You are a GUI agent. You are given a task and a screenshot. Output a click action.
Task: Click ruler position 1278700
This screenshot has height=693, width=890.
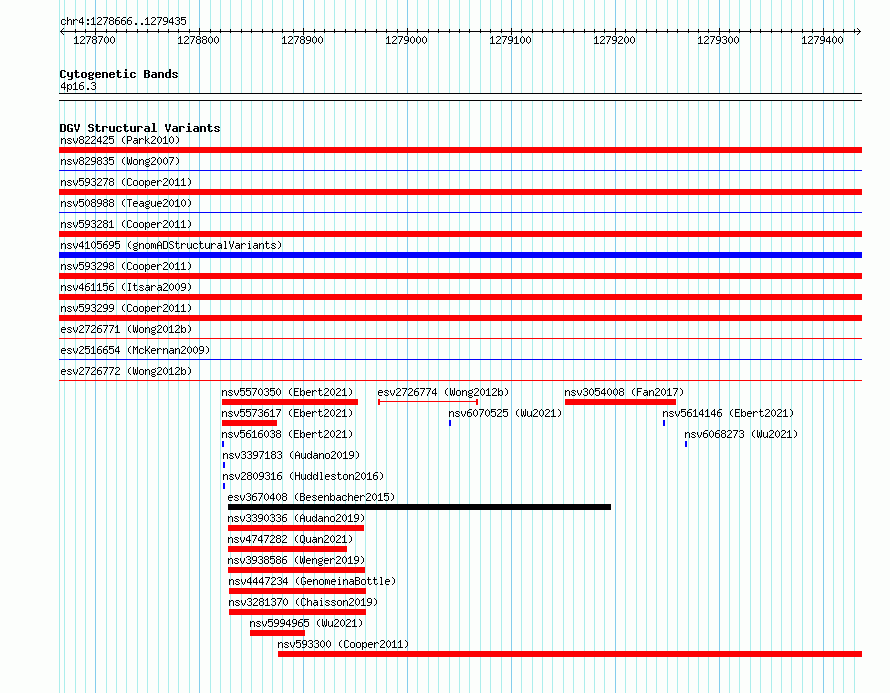[x=94, y=40]
